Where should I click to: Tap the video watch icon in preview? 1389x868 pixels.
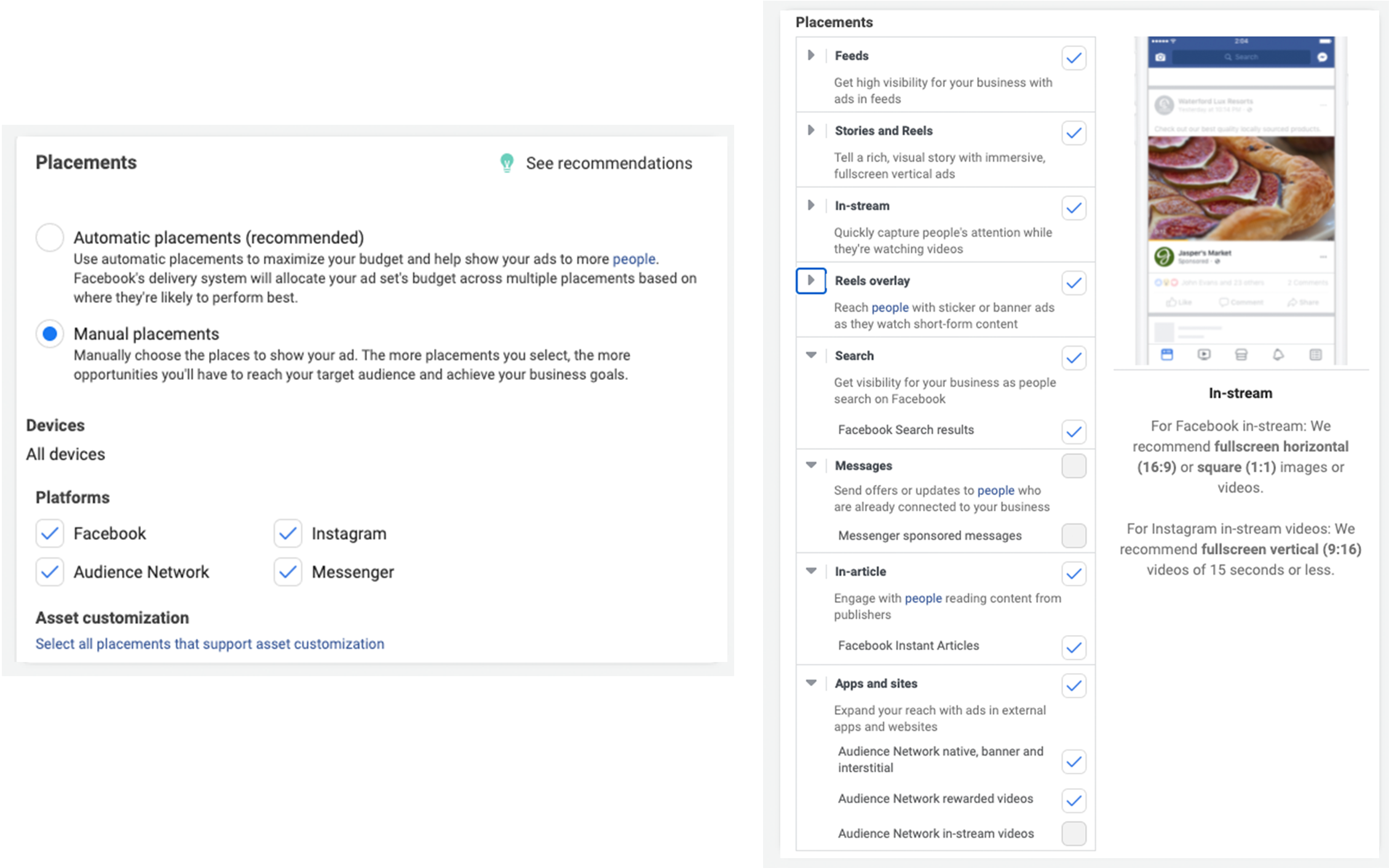click(x=1204, y=355)
